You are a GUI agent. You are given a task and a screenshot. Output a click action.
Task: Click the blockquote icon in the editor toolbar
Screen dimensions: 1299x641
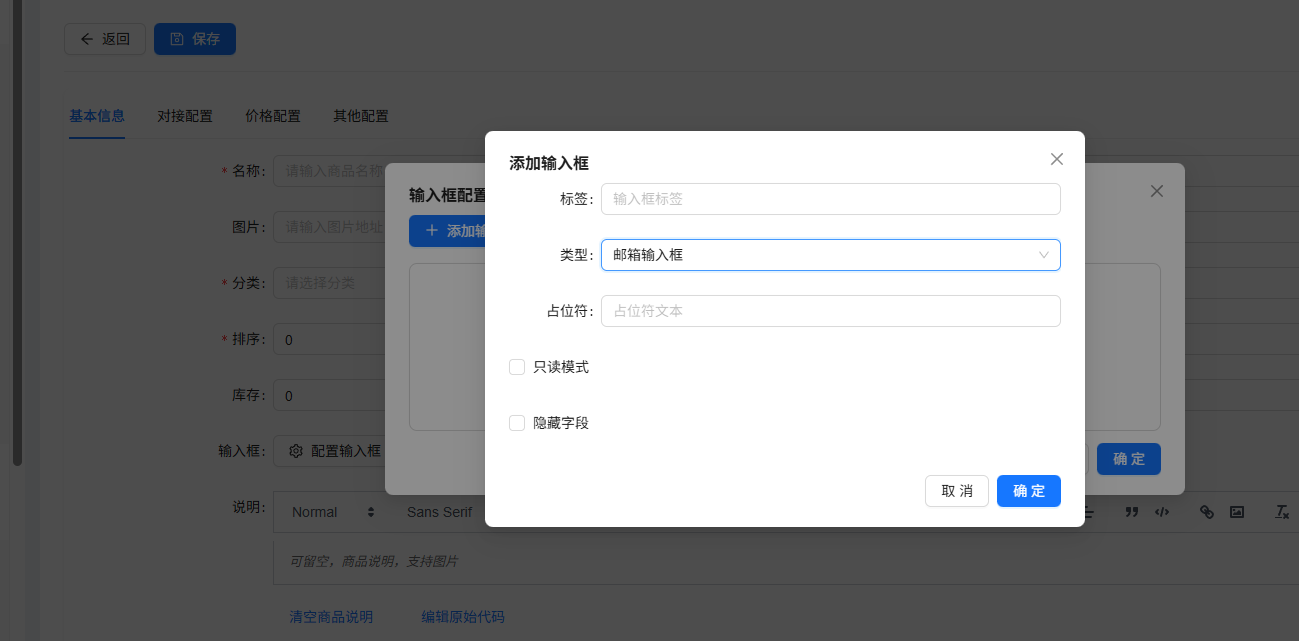click(1132, 512)
